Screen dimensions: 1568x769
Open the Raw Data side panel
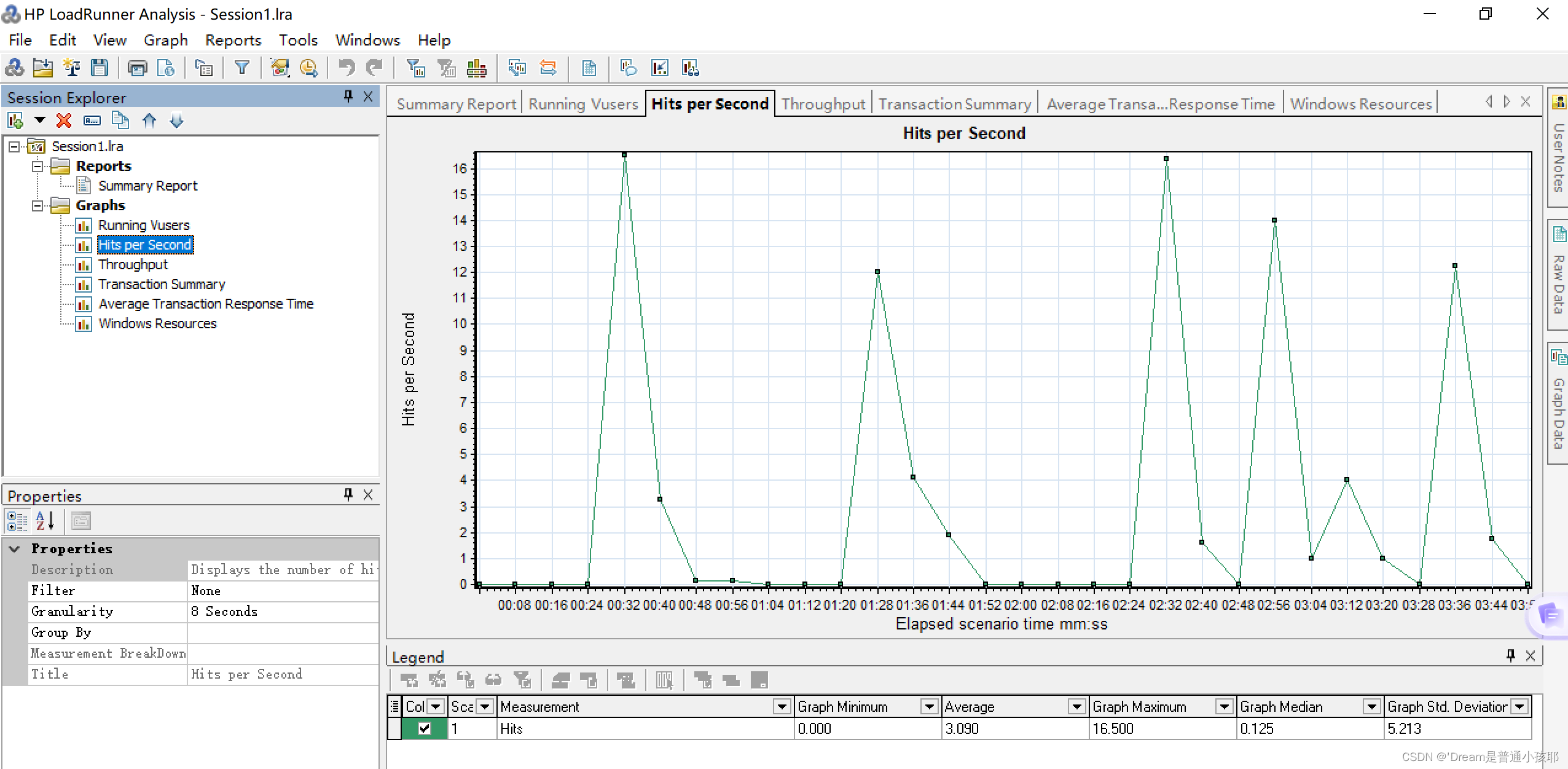pos(1558,275)
